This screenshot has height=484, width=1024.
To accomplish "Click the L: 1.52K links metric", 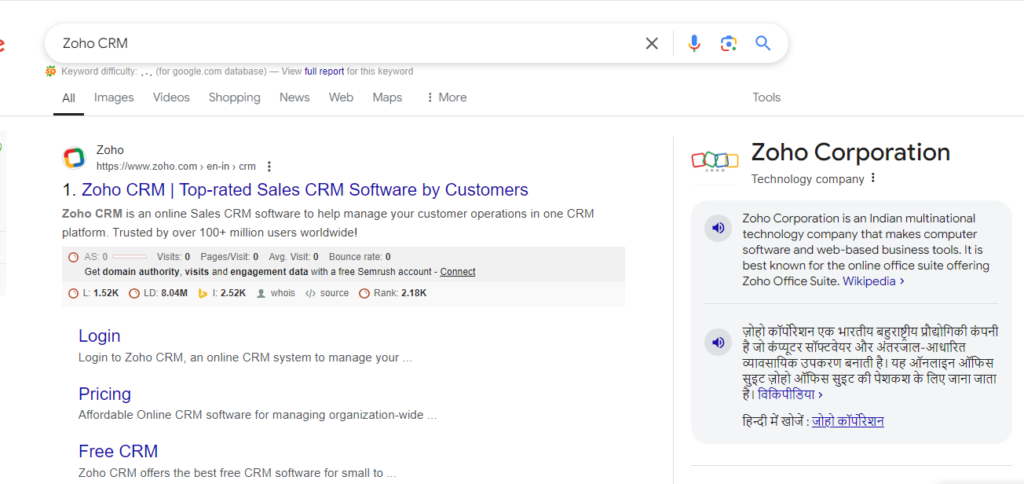I will [93, 293].
